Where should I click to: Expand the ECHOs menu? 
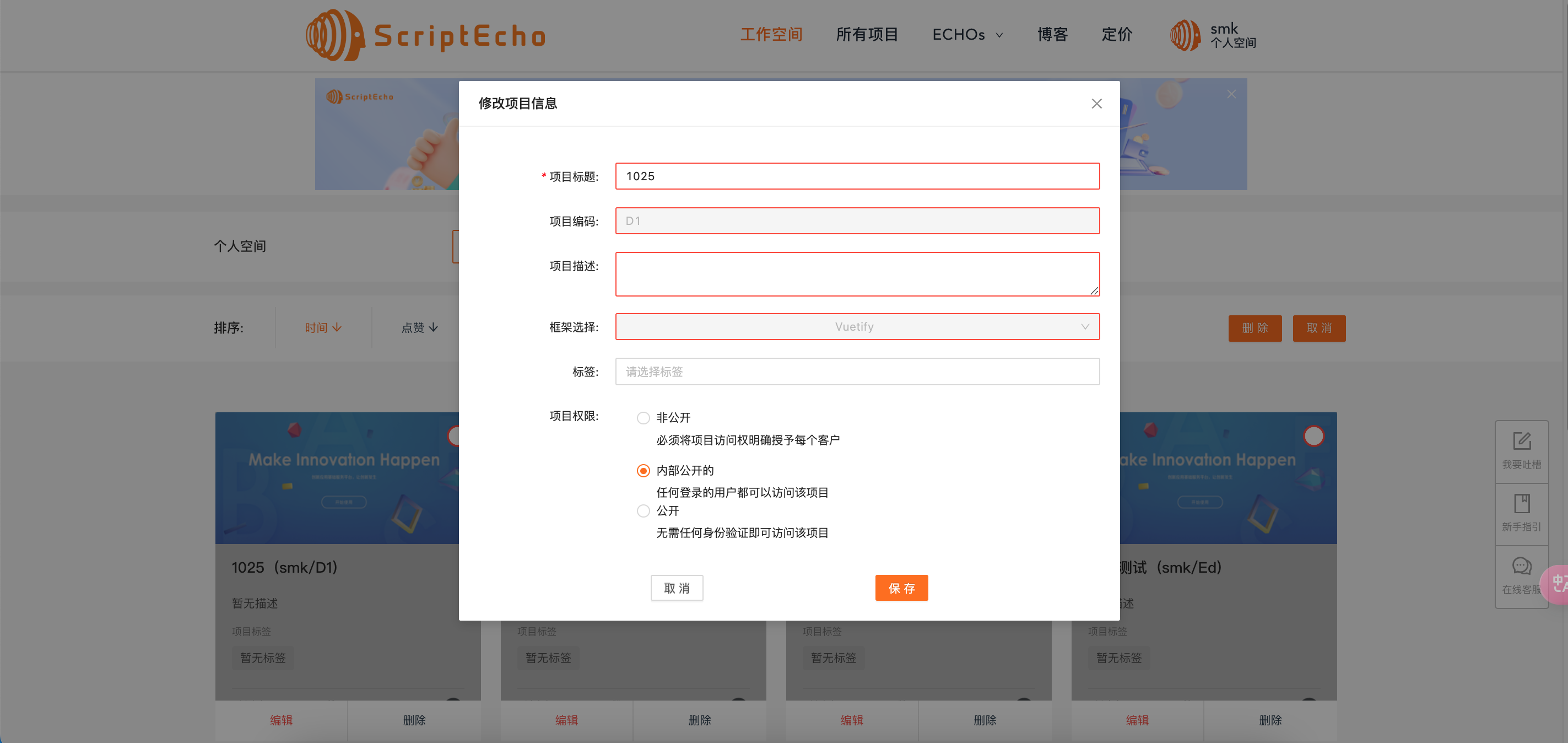[967, 35]
